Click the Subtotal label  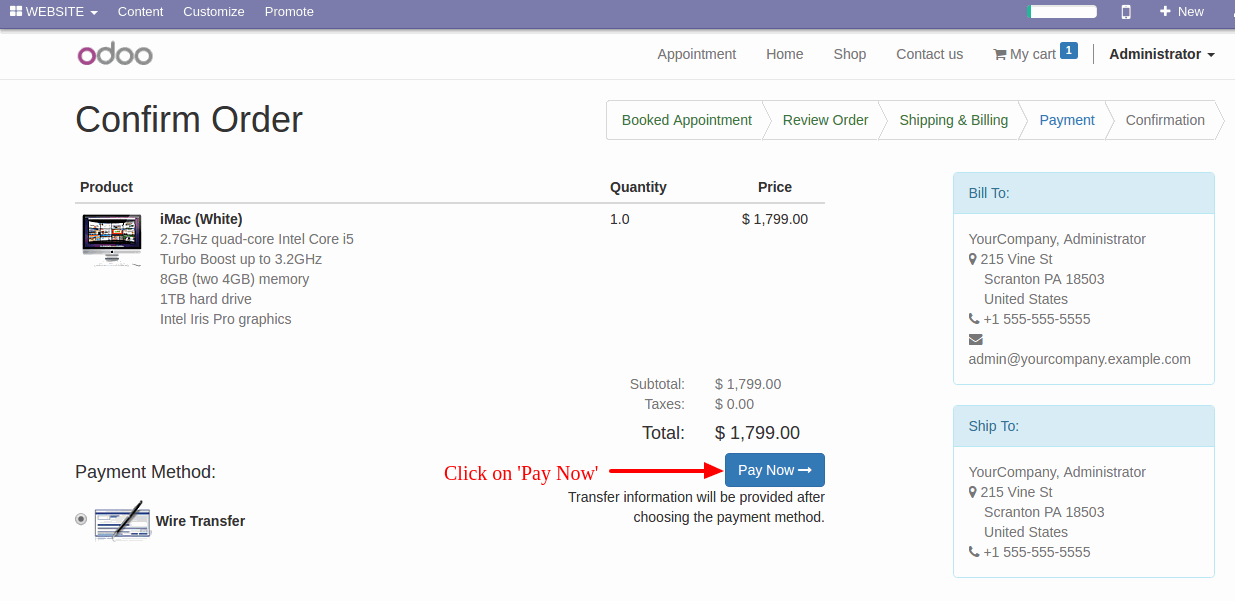(657, 384)
